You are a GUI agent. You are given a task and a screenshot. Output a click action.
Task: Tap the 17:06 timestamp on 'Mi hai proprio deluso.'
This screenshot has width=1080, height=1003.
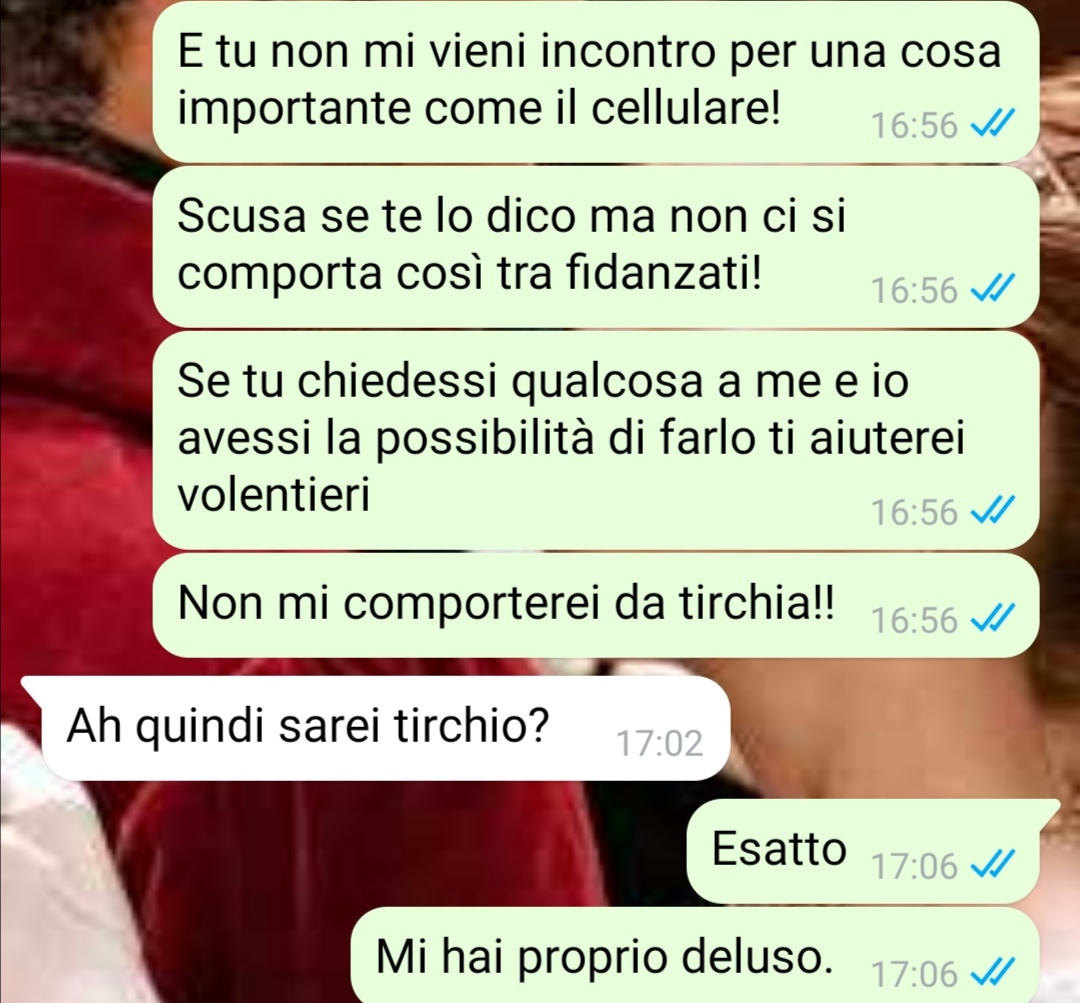(x=914, y=973)
